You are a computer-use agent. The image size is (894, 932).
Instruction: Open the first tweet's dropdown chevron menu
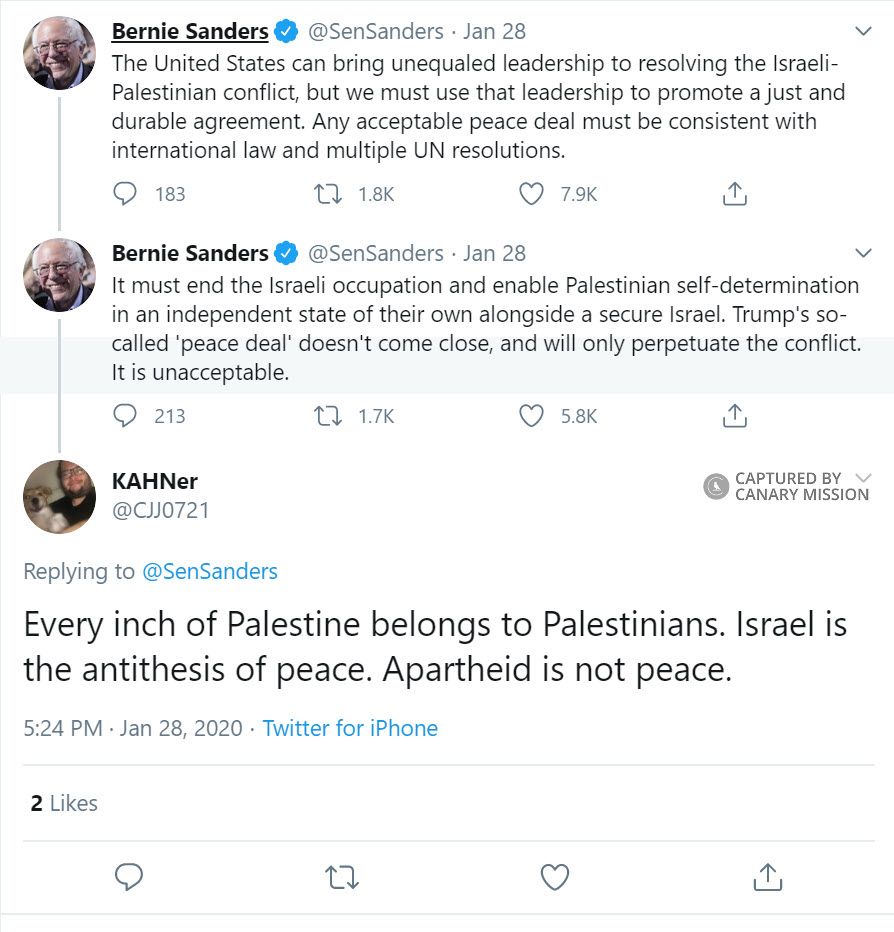864,31
